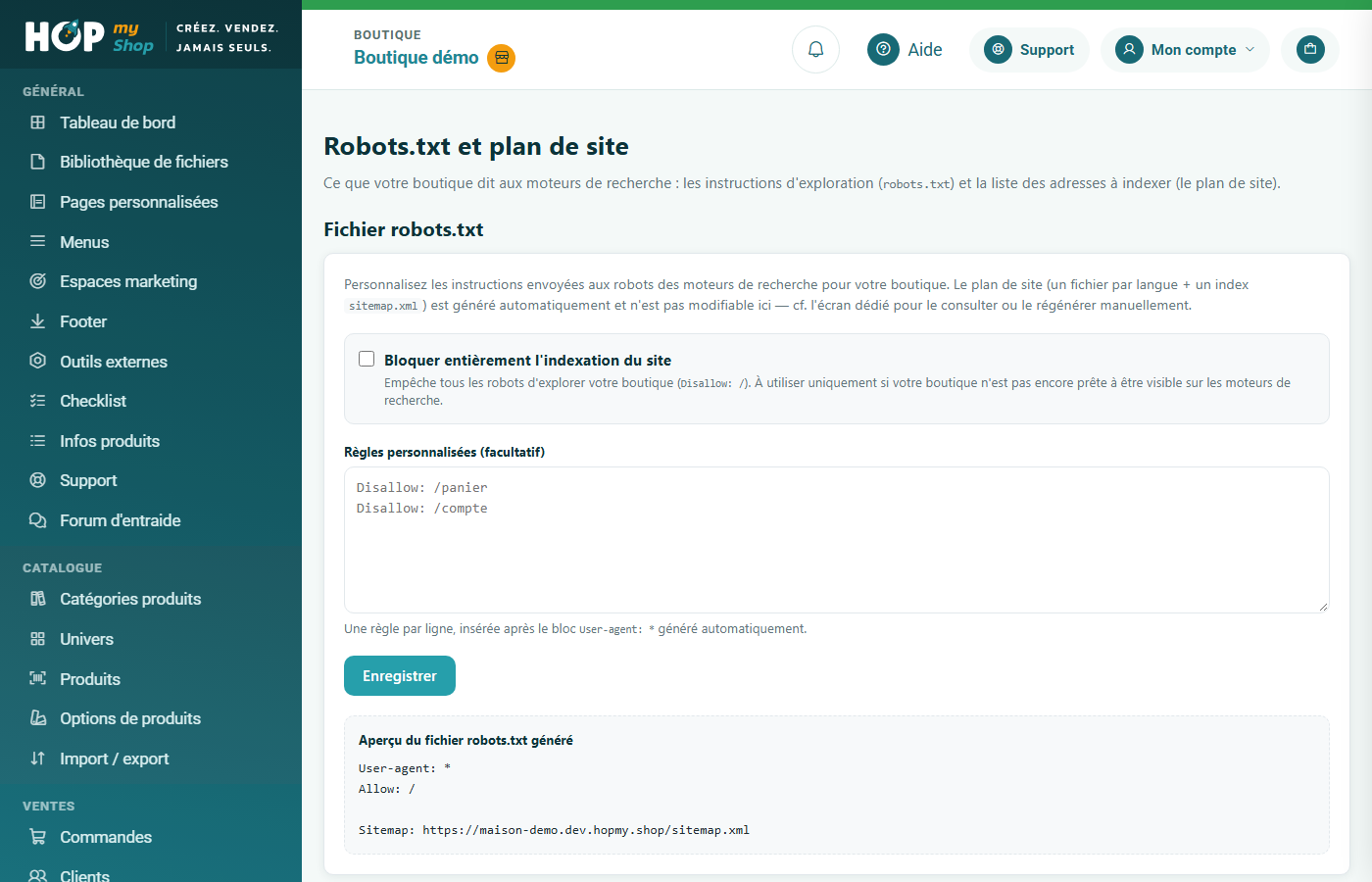This screenshot has width=1372, height=882.
Task: Click the Univers squares icon
Action: (38, 639)
